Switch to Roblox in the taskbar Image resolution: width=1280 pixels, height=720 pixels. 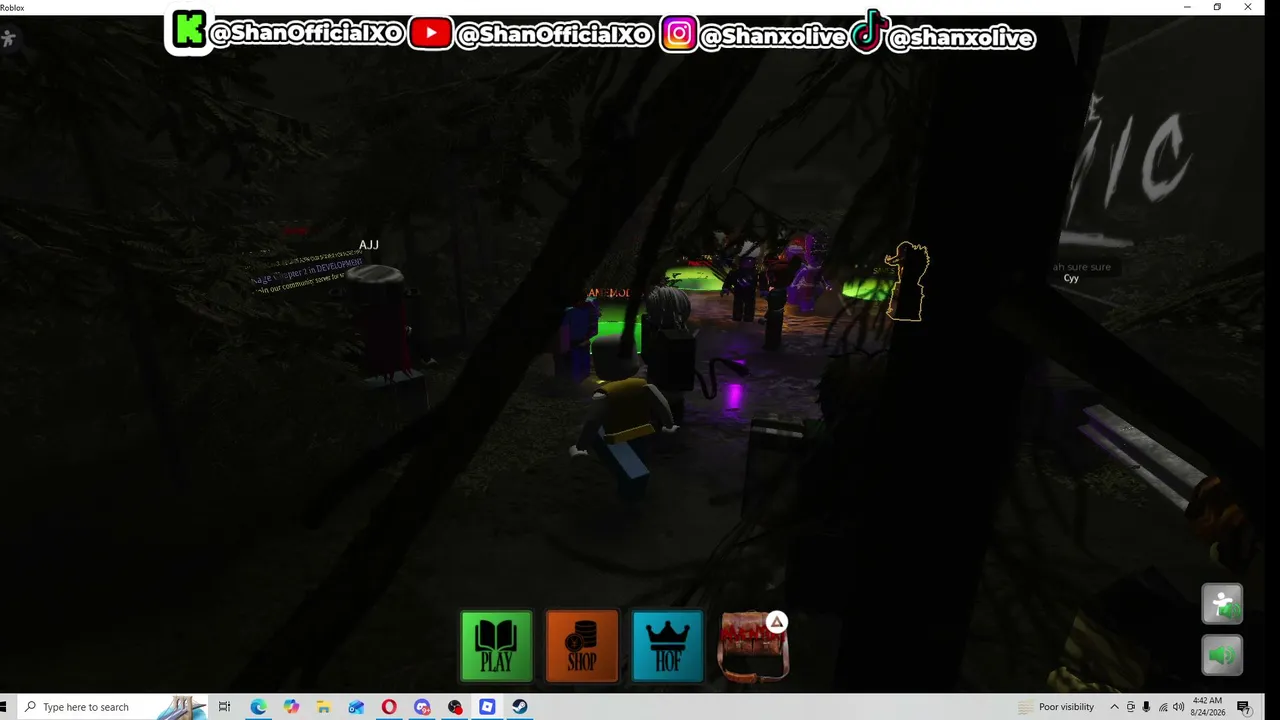click(487, 707)
